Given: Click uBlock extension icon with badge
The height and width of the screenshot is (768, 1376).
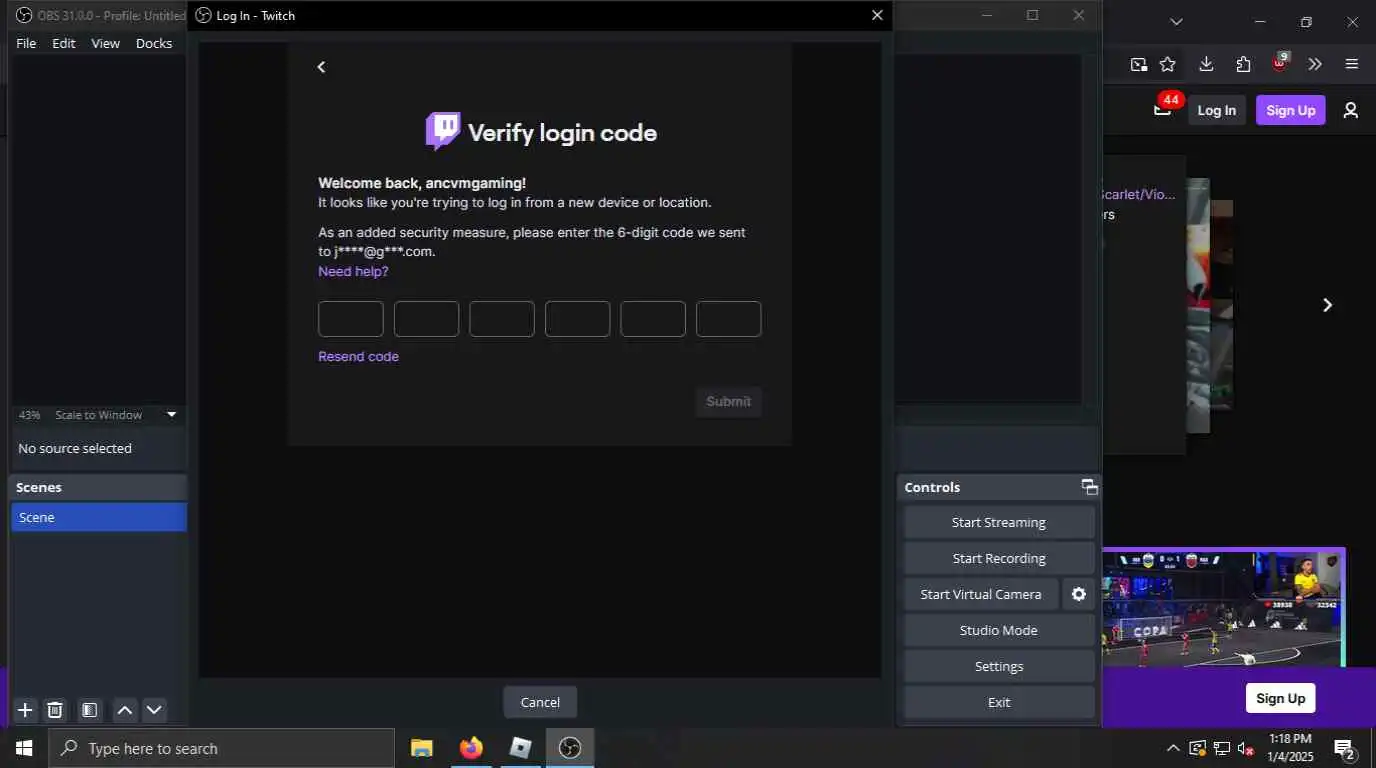Looking at the screenshot, I should (x=1279, y=63).
